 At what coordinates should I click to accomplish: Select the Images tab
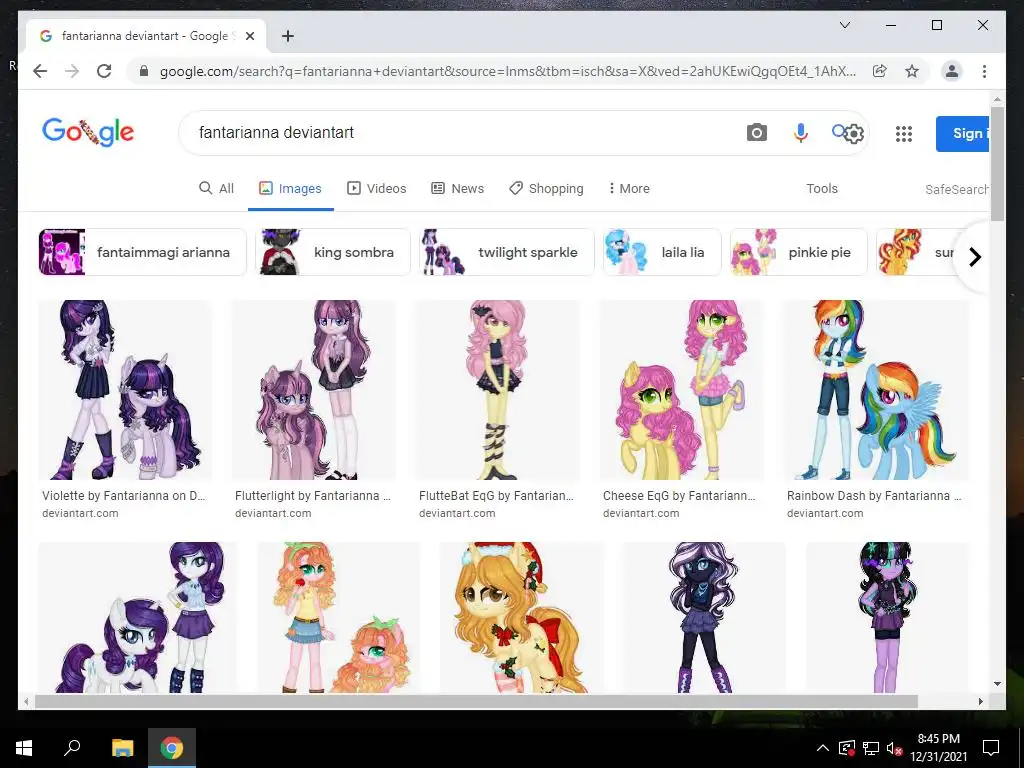point(291,188)
